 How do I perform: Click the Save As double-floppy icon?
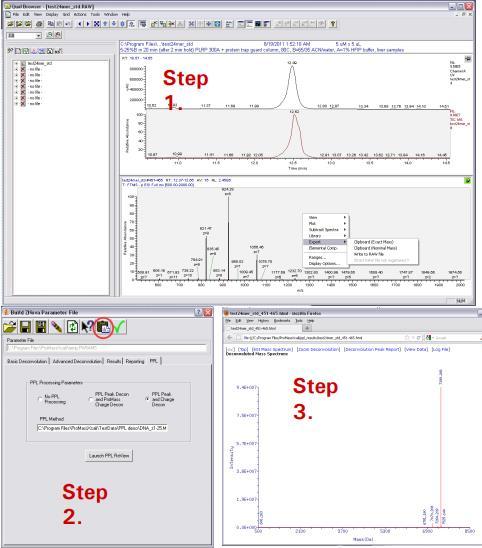tap(41, 327)
